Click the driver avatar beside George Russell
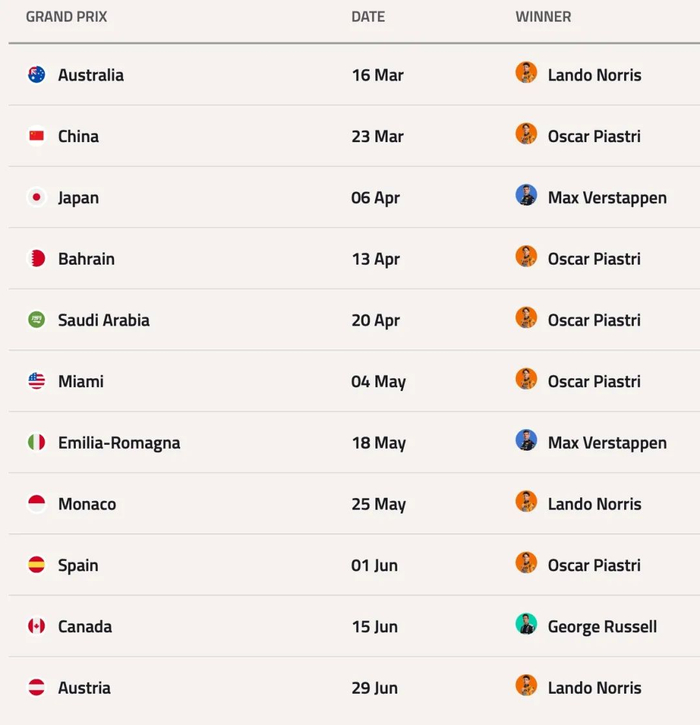The height and width of the screenshot is (725, 700). pos(526,624)
